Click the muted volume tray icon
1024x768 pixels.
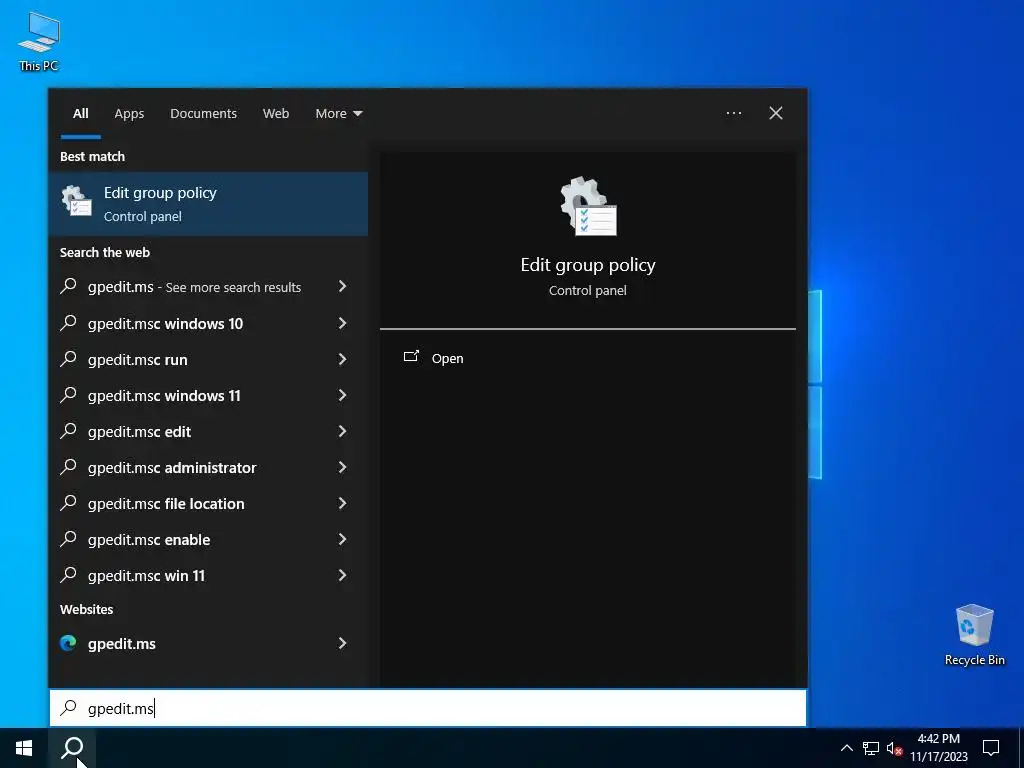click(894, 748)
